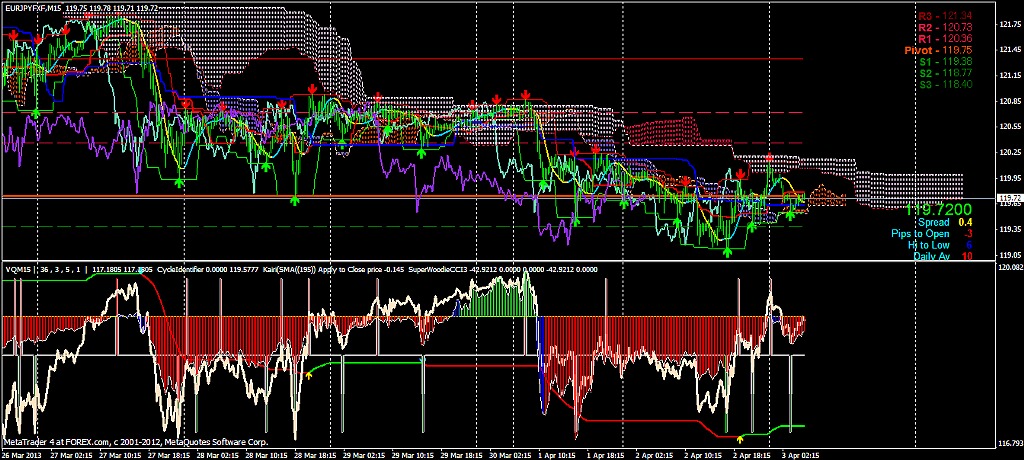Click the current price marker 119.72 on the price scale
Viewport: 1024px width, 460px height.
tap(1008, 198)
